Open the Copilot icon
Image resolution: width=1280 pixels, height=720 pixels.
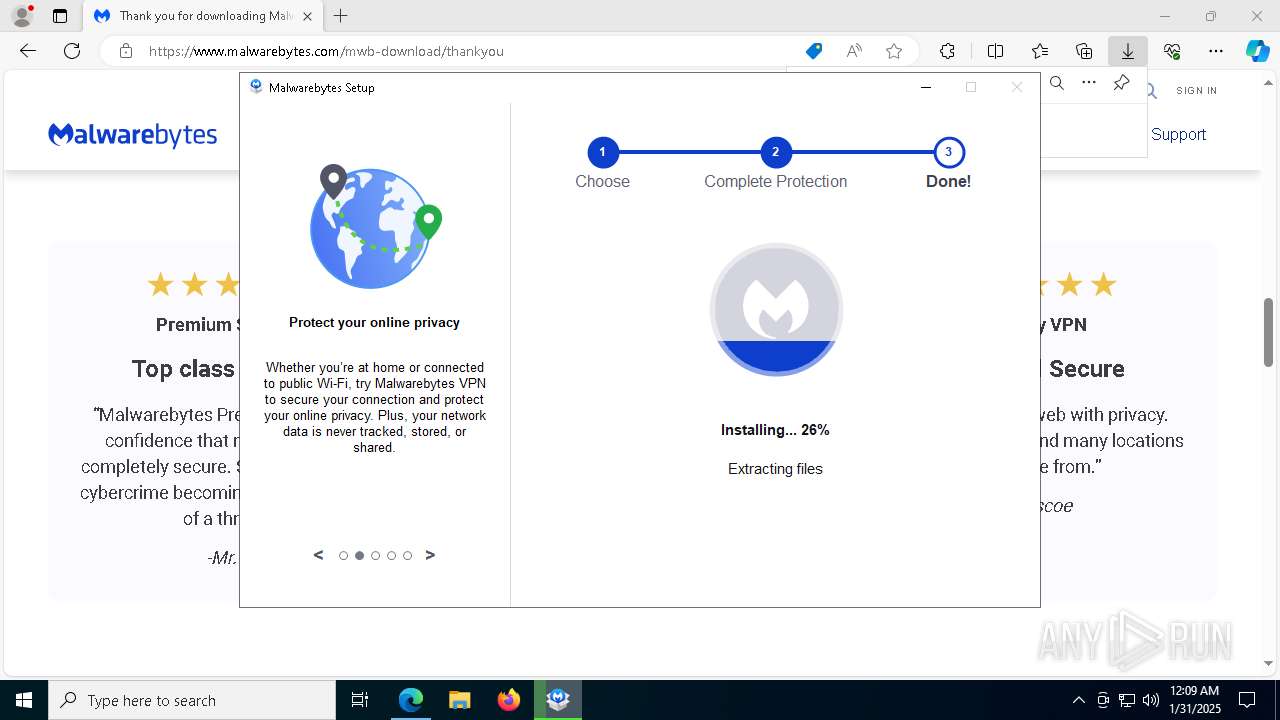click(x=1257, y=51)
